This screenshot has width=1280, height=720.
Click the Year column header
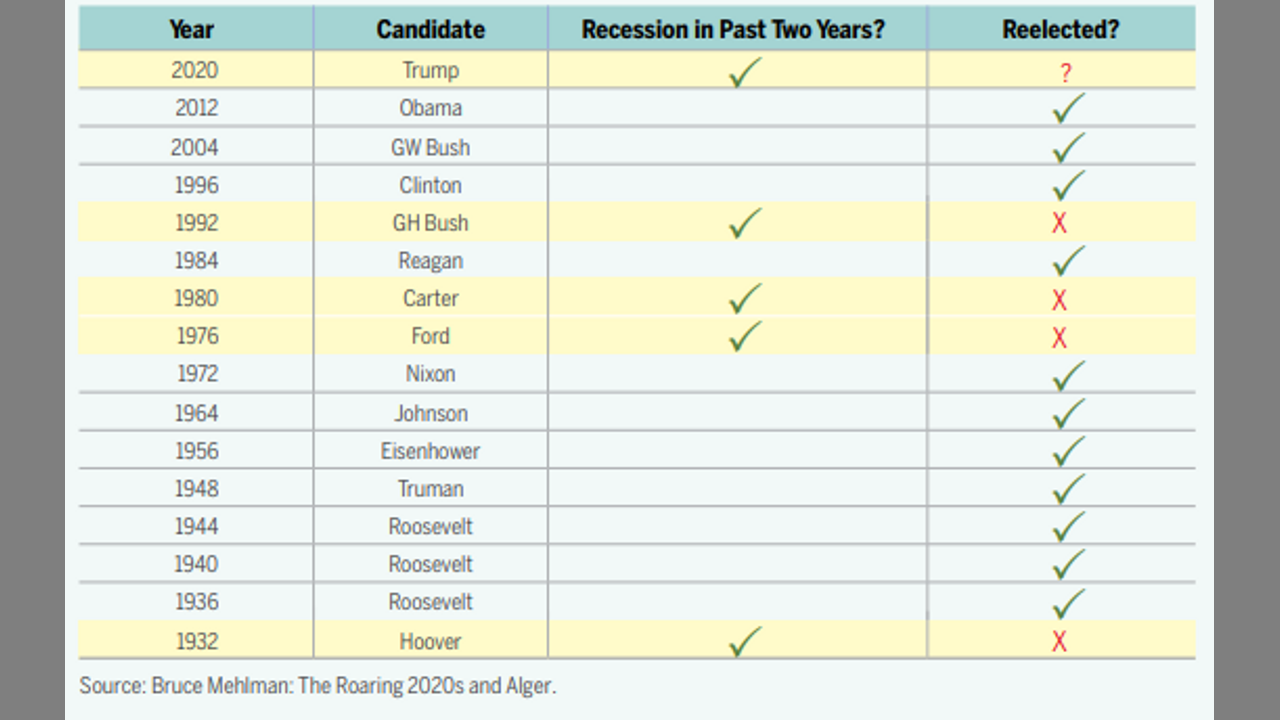[x=191, y=29]
